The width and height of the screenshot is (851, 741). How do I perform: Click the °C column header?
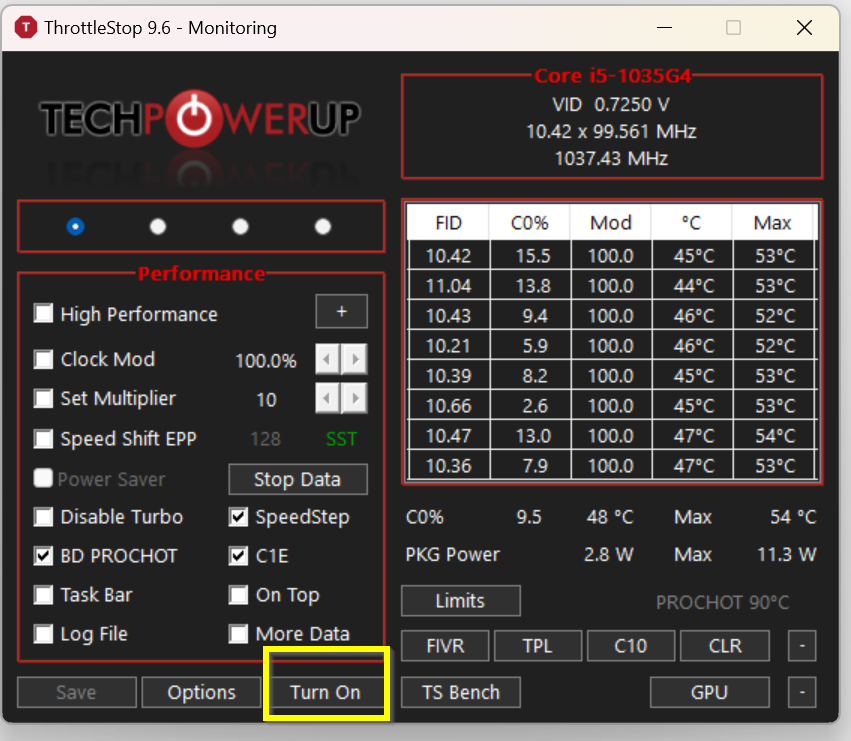coord(692,223)
